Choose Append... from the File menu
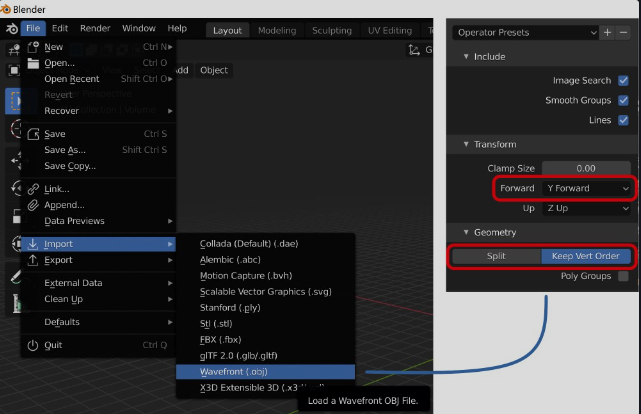The image size is (641, 414). [x=99, y=205]
